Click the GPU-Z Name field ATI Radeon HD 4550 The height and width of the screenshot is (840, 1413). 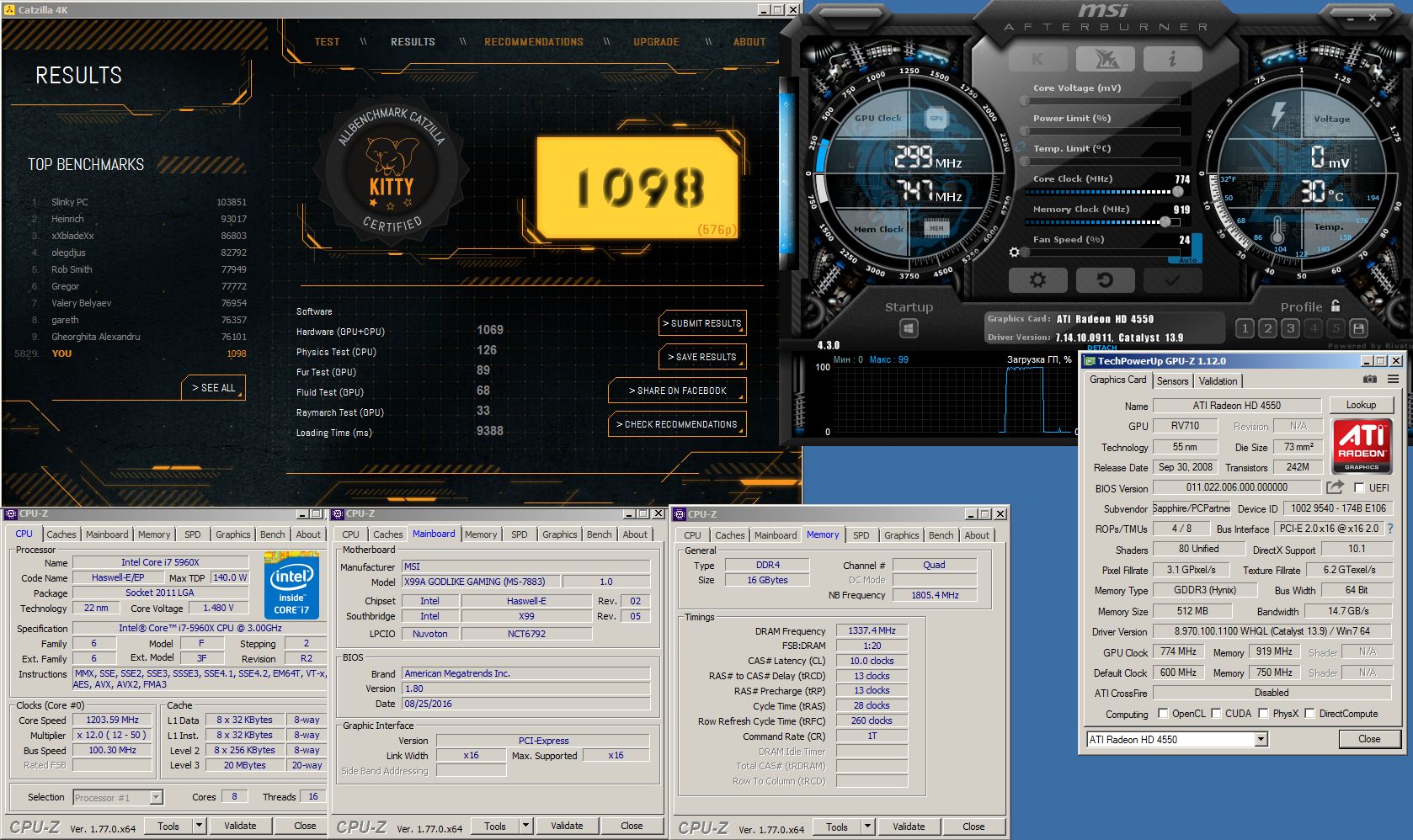click(x=1236, y=405)
